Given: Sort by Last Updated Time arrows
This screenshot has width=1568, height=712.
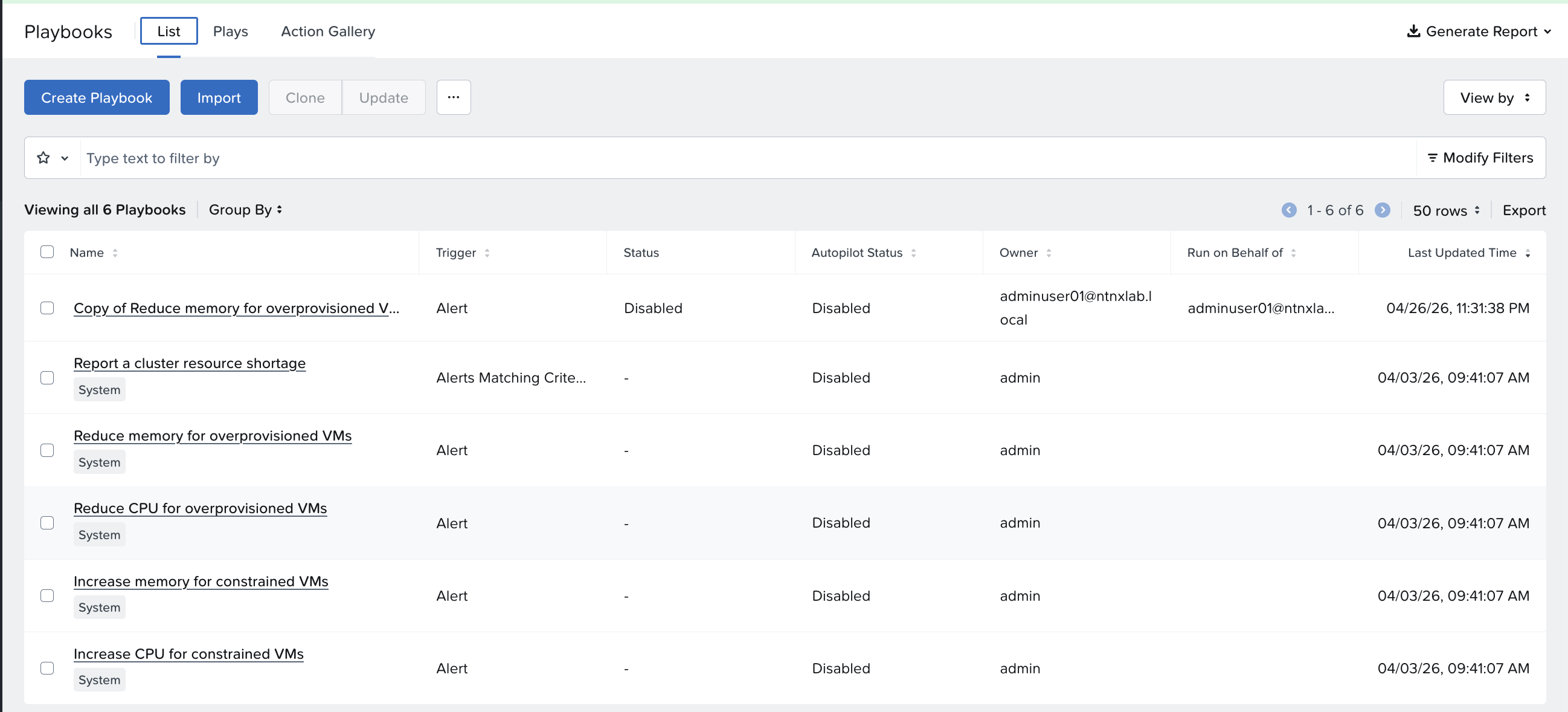Looking at the screenshot, I should pos(1528,253).
